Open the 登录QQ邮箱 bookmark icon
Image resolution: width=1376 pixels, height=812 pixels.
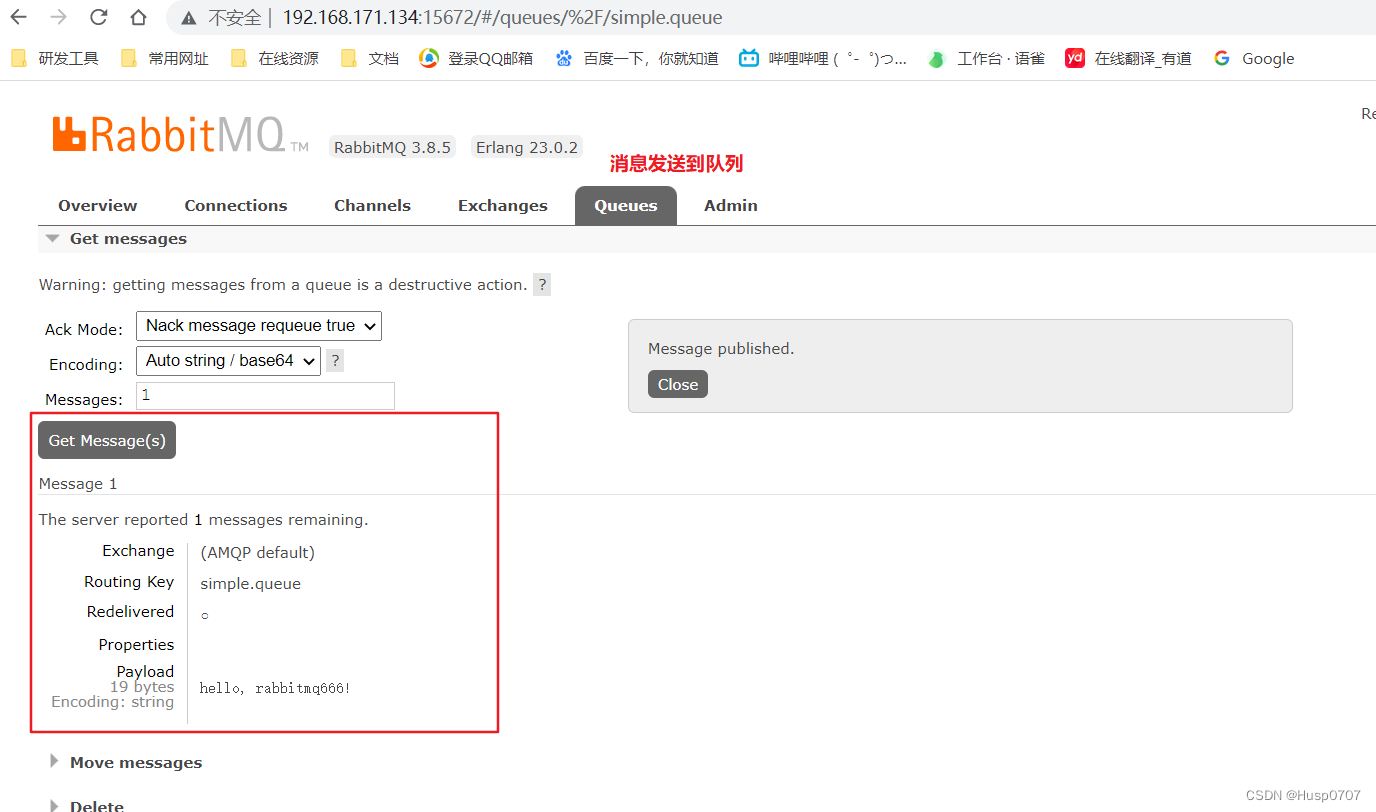pos(428,58)
